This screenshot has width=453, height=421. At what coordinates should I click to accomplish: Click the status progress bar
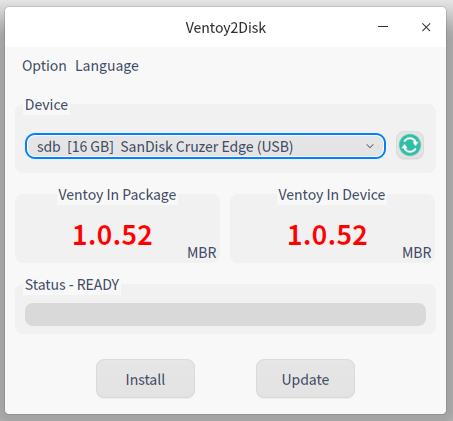[225, 314]
